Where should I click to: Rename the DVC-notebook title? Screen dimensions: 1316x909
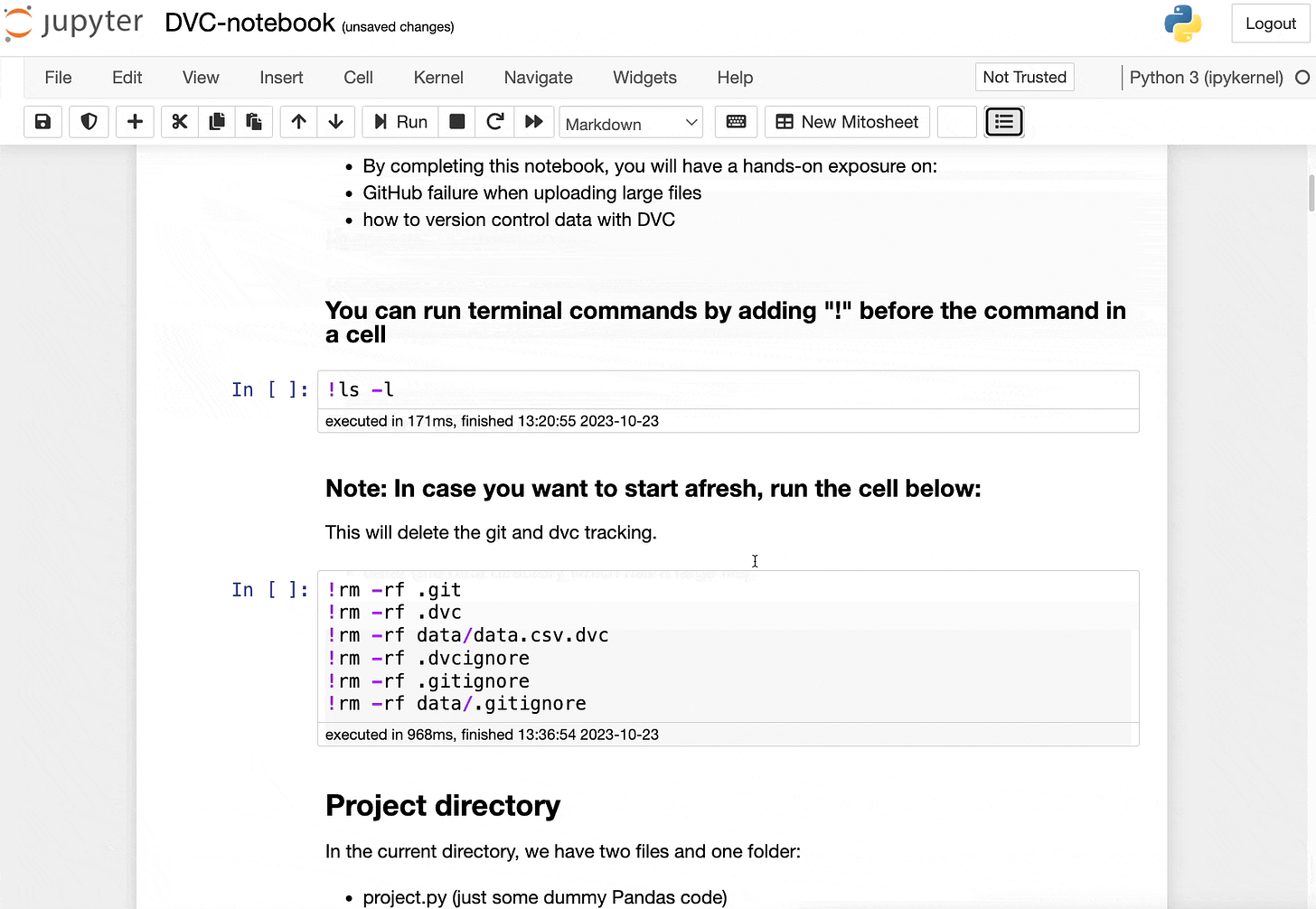(x=249, y=23)
